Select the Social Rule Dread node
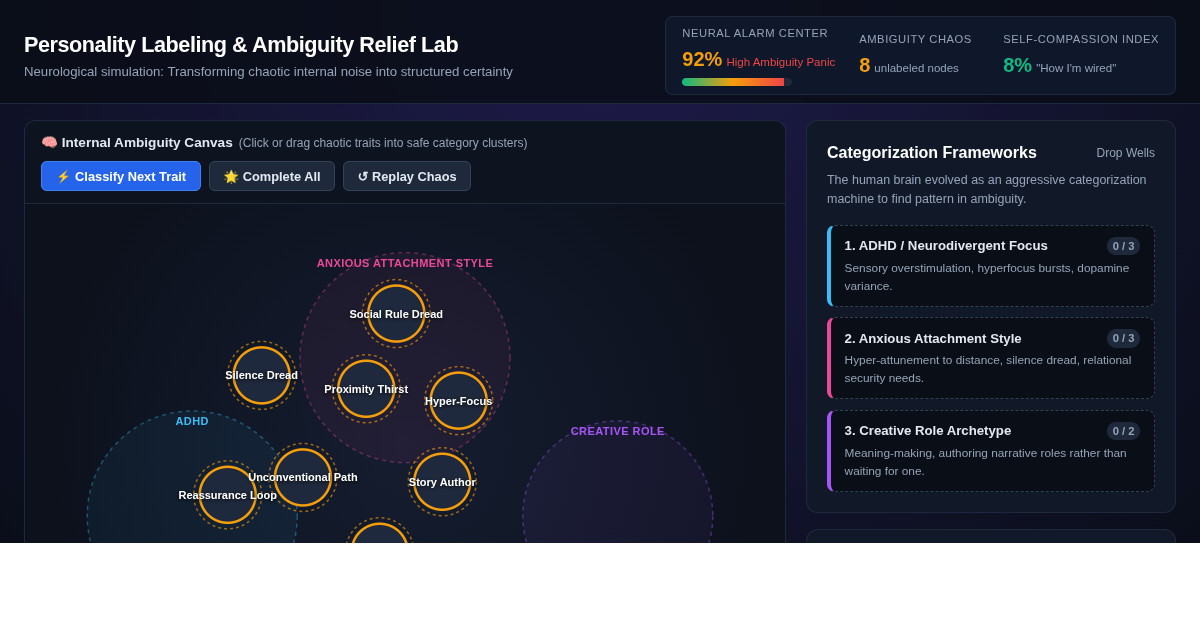 tap(396, 314)
